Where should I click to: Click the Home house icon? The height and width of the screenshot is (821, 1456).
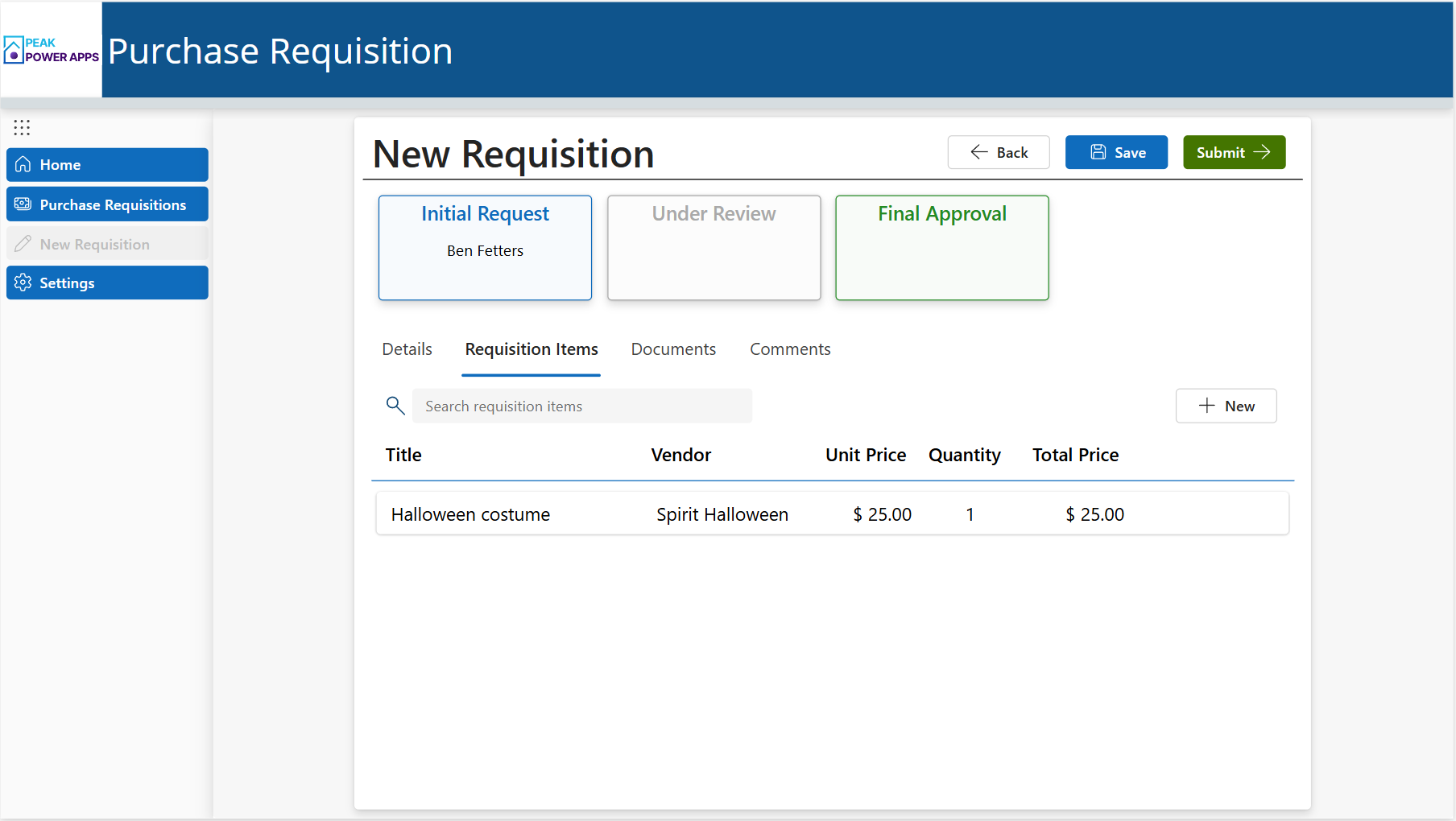click(23, 164)
